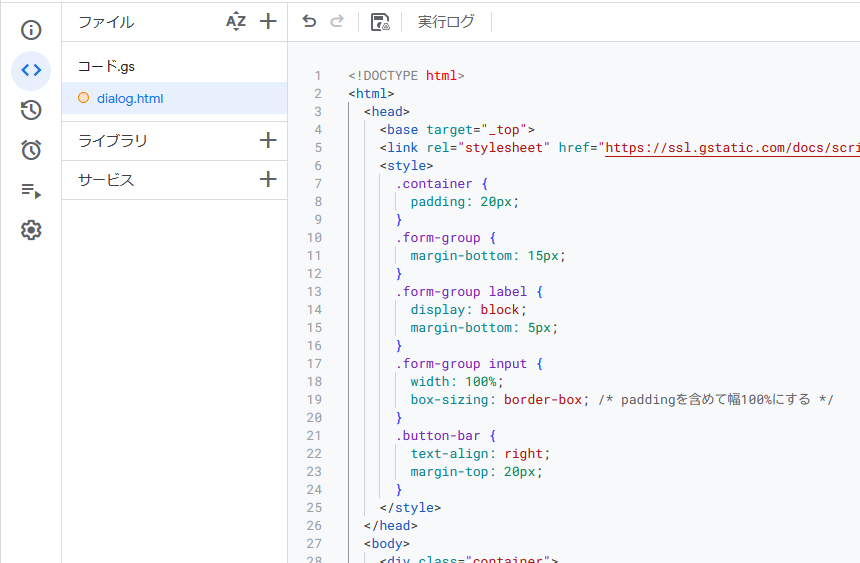Select the dialog.html file
Viewport: 860px width, 563px height.
pyautogui.click(x=174, y=98)
